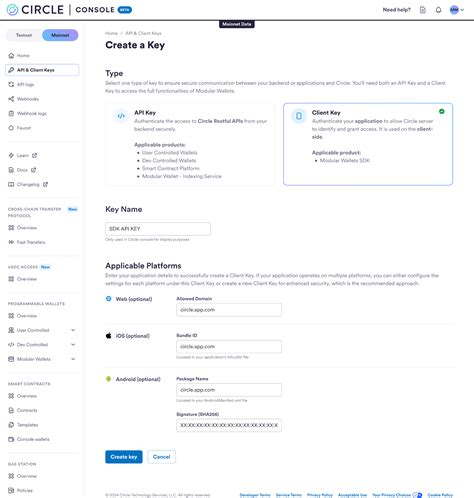Select the Client Key type card
The width and height of the screenshot is (474, 498).
[x=368, y=144]
